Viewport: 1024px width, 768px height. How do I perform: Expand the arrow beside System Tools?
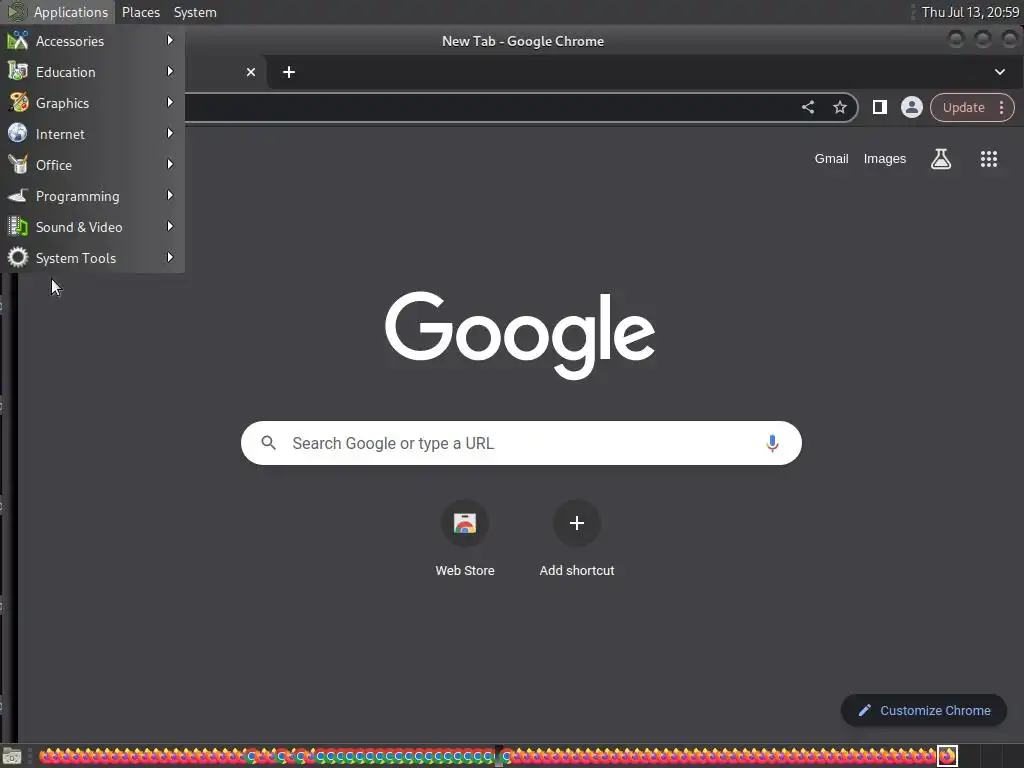pyautogui.click(x=170, y=257)
